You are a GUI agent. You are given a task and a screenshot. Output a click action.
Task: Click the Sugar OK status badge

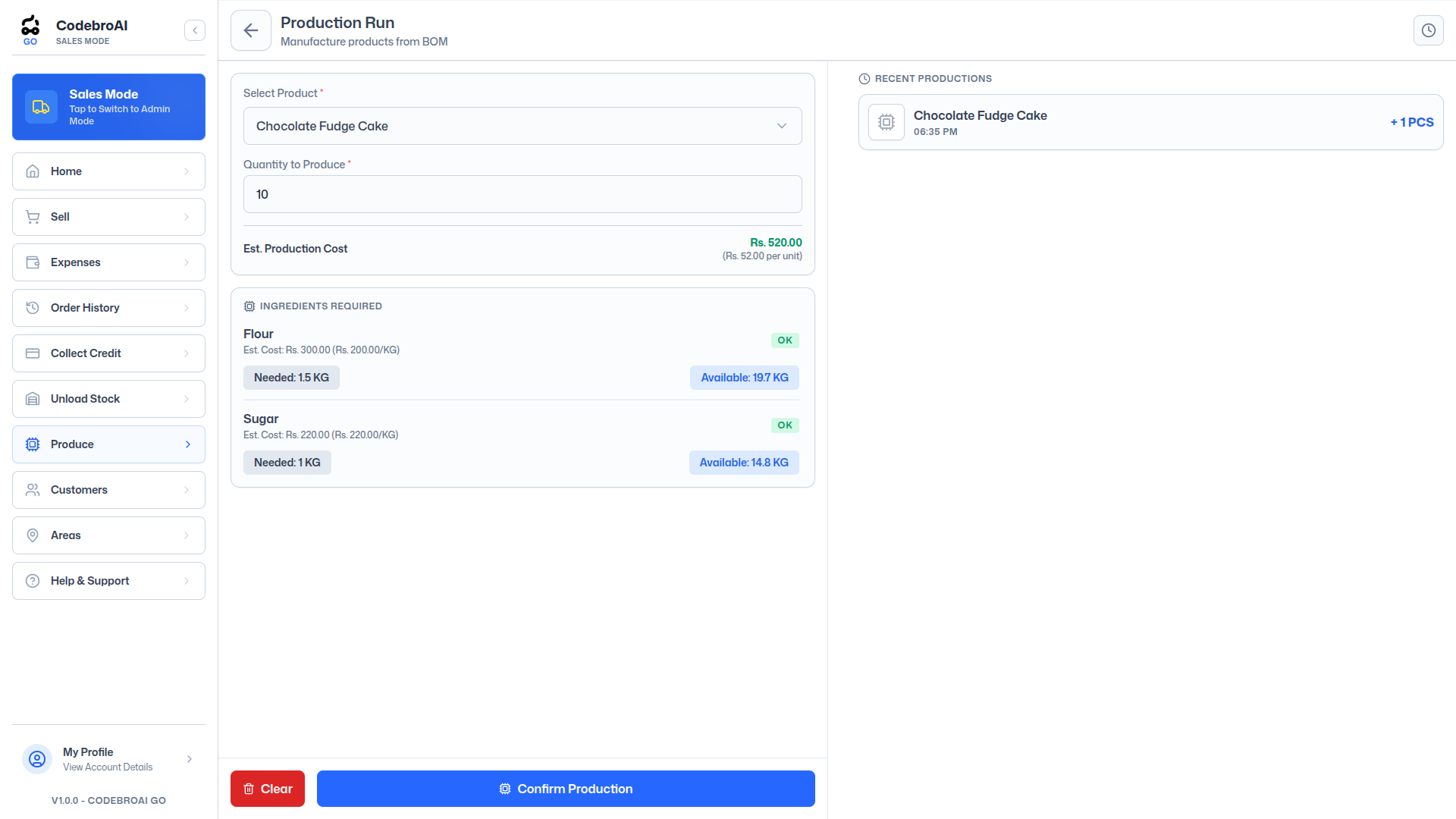[785, 425]
